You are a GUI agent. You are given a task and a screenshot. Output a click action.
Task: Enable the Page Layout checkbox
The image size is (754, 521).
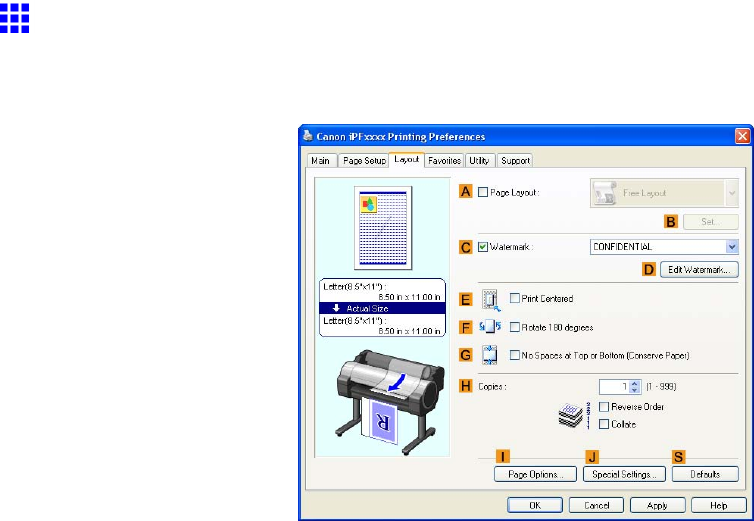click(x=483, y=192)
